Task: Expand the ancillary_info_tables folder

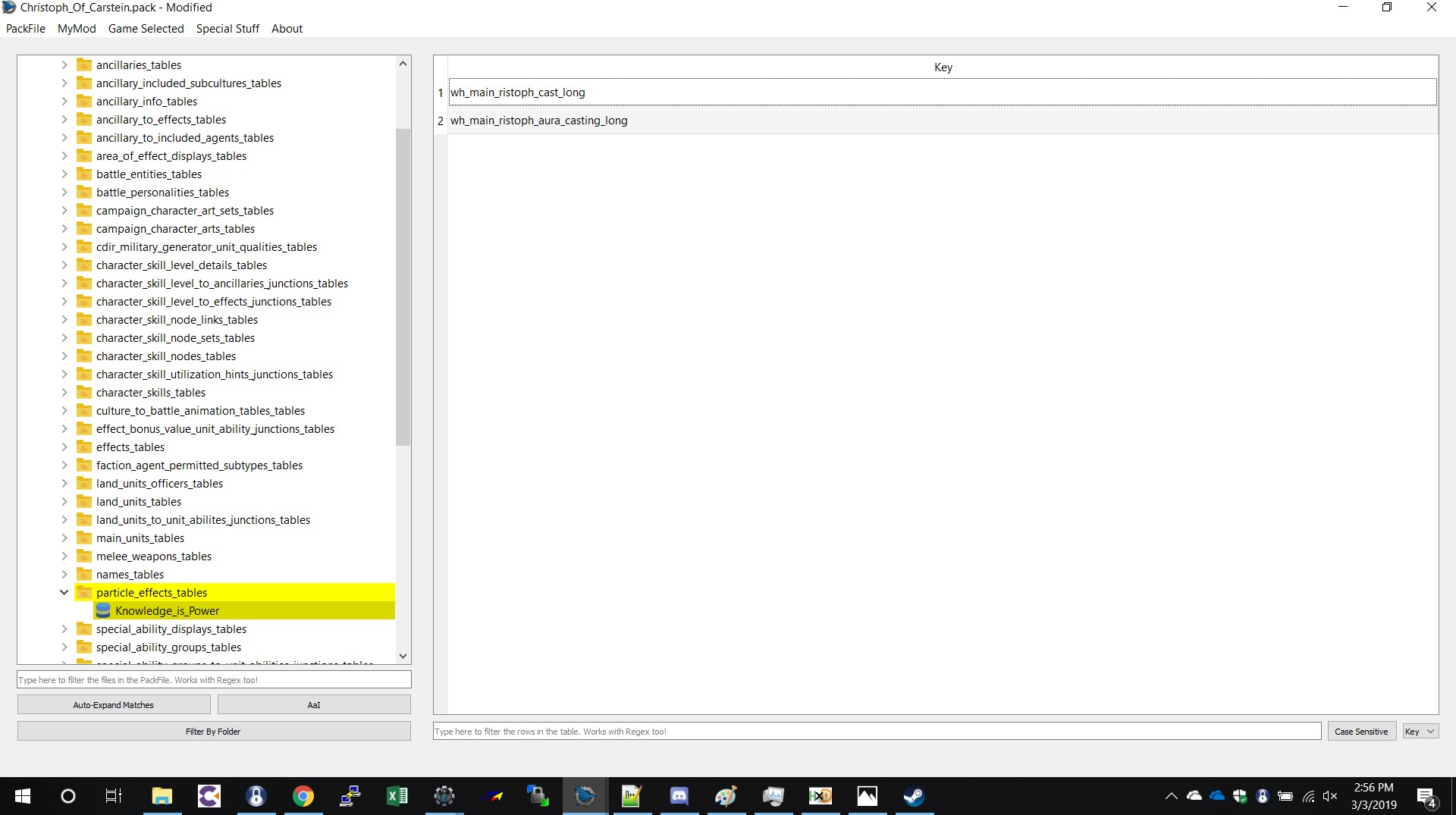Action: coord(64,102)
